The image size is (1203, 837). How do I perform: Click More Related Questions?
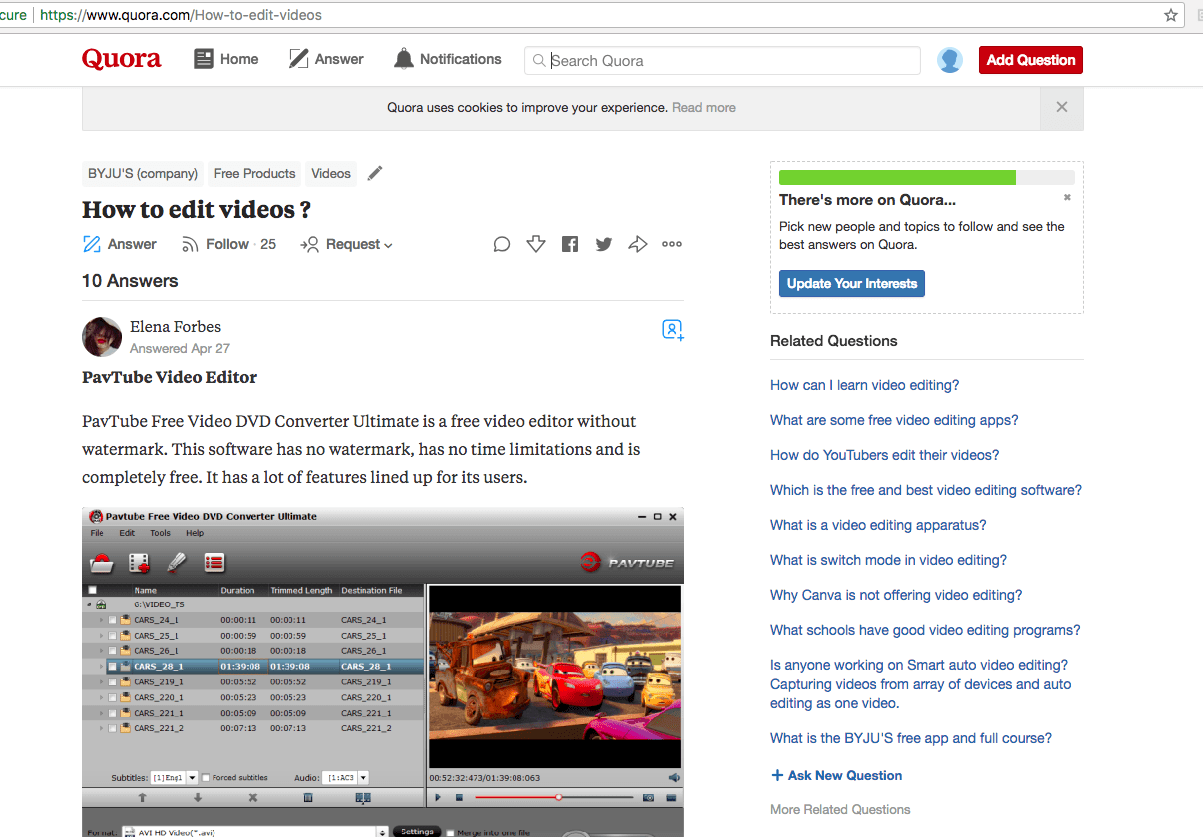pyautogui.click(x=840, y=809)
